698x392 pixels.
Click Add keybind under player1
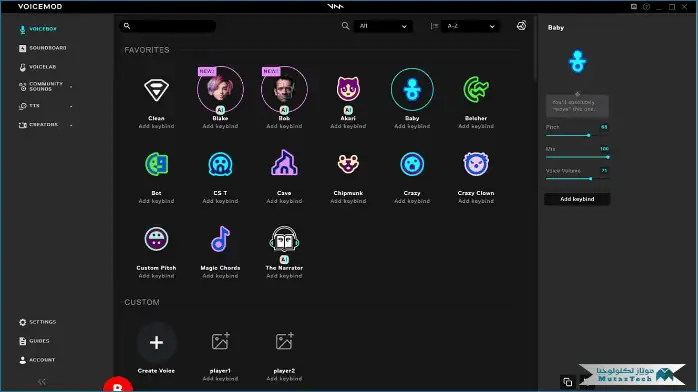point(220,379)
